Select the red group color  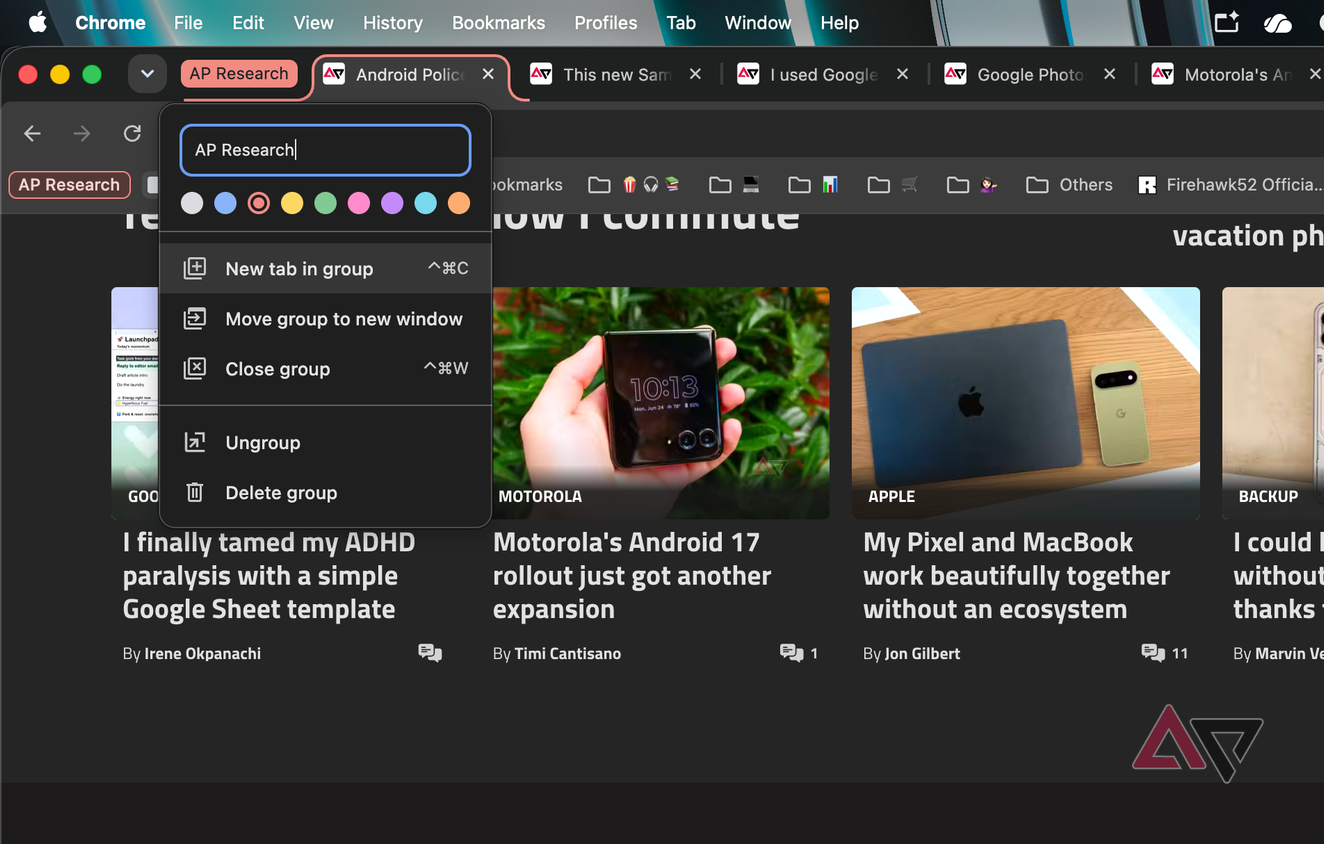tap(258, 203)
